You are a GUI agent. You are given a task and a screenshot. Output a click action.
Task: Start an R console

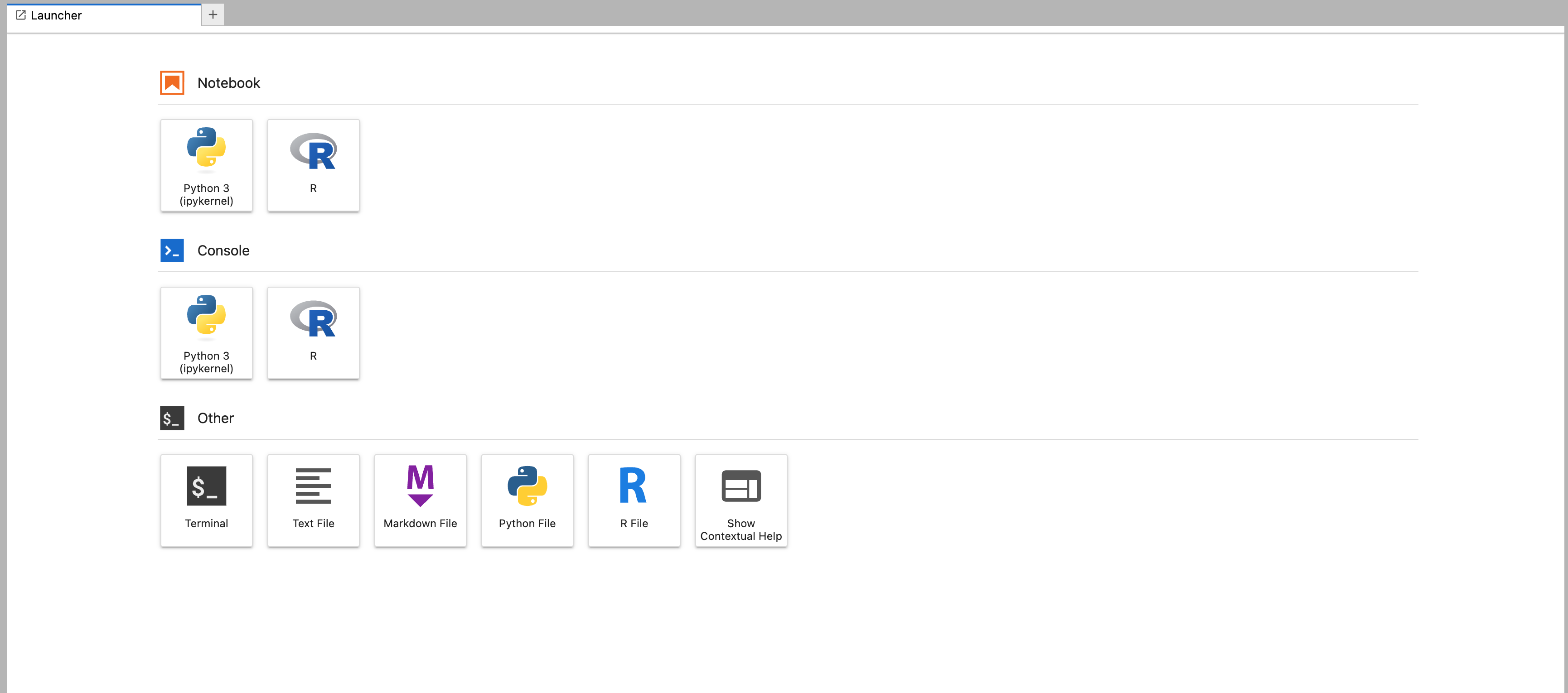pyautogui.click(x=313, y=332)
